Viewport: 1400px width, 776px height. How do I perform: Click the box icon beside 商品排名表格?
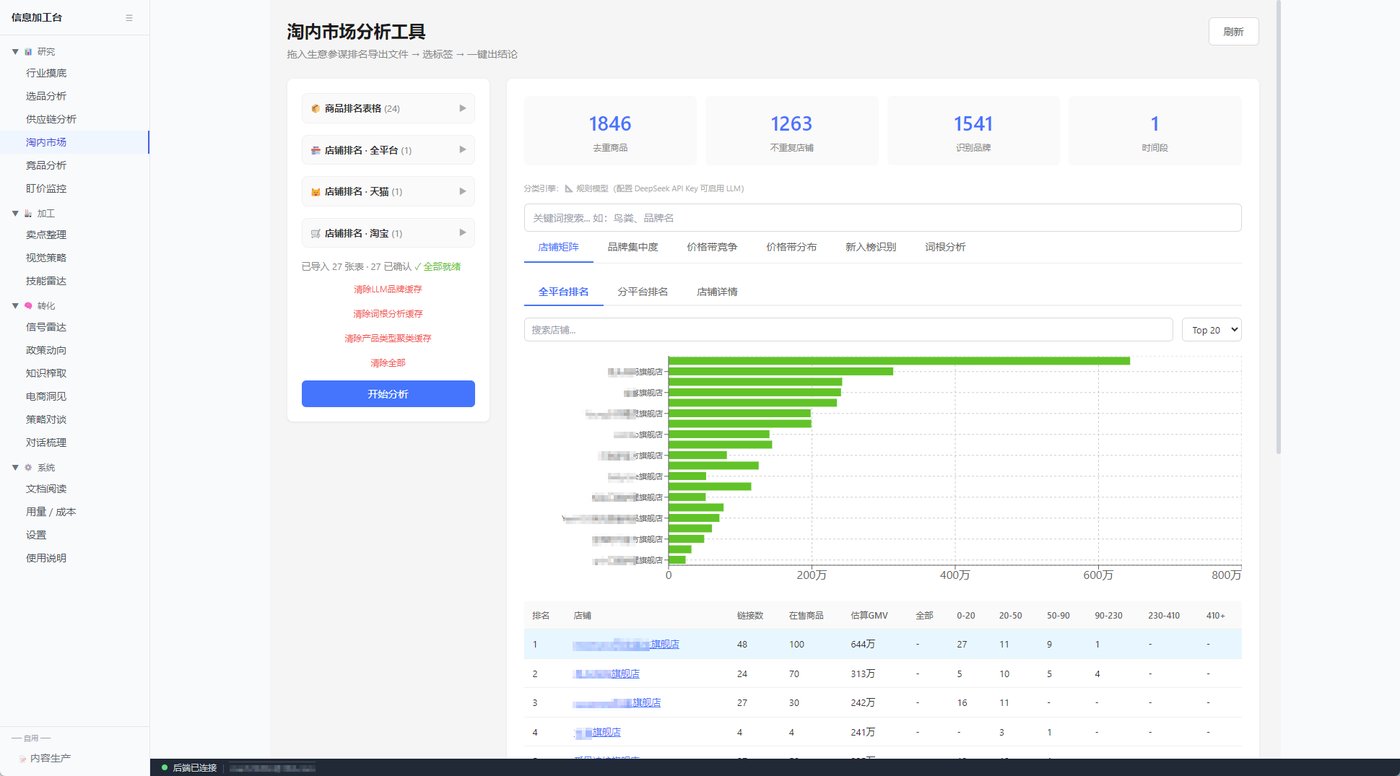tap(315, 108)
